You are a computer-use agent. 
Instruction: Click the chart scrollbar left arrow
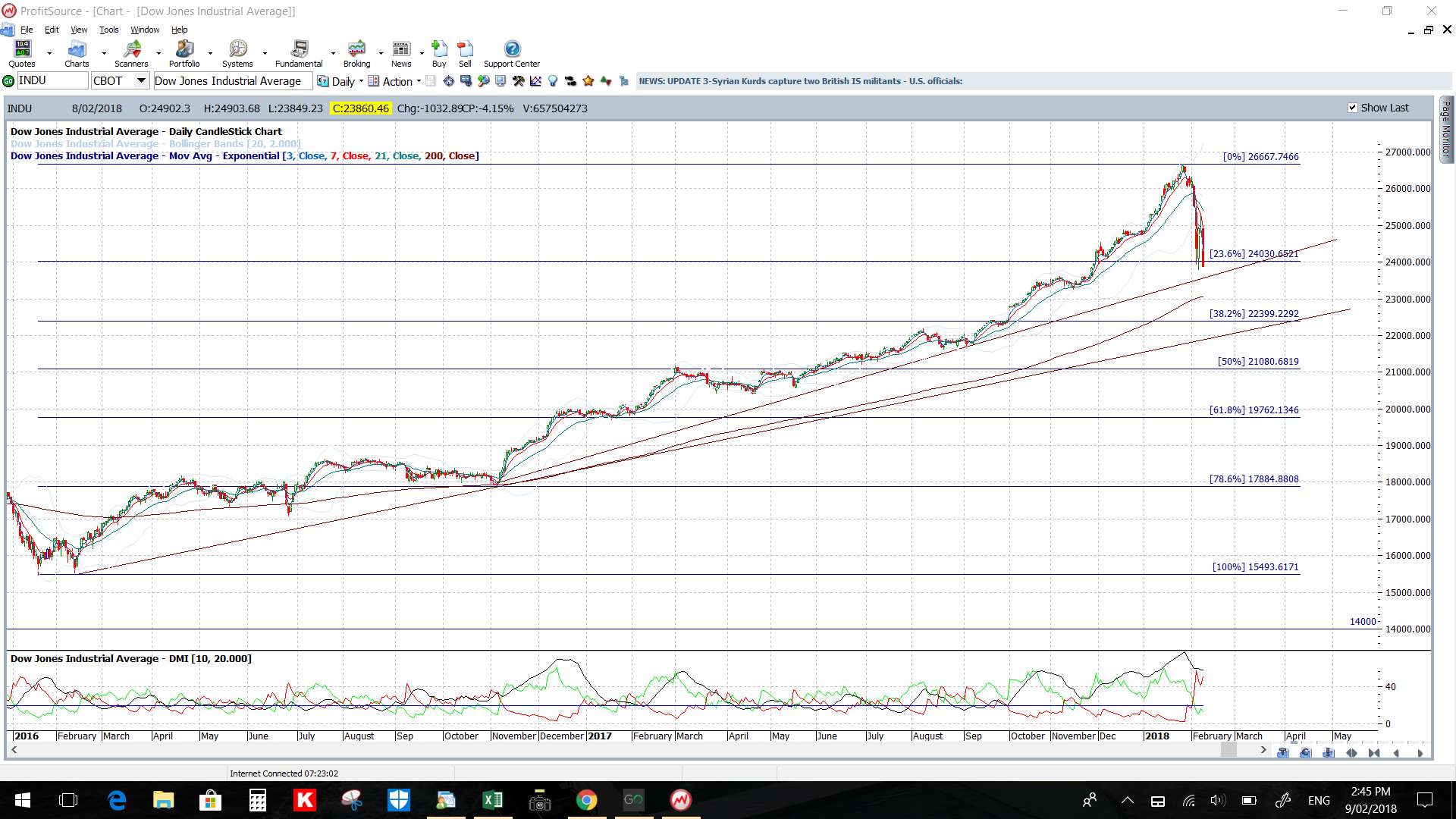[x=14, y=750]
